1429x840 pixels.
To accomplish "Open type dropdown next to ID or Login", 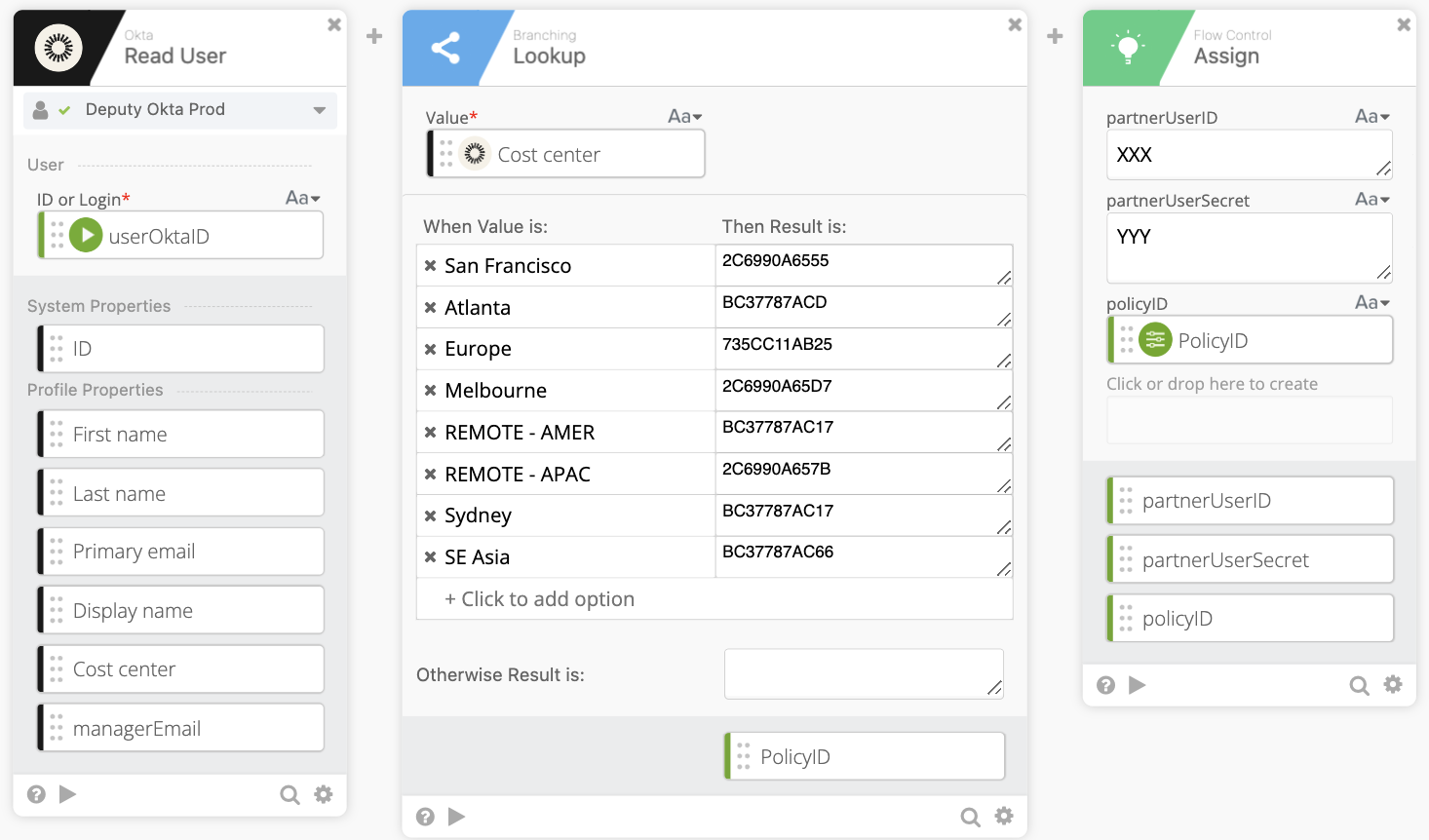I will coord(302,199).
